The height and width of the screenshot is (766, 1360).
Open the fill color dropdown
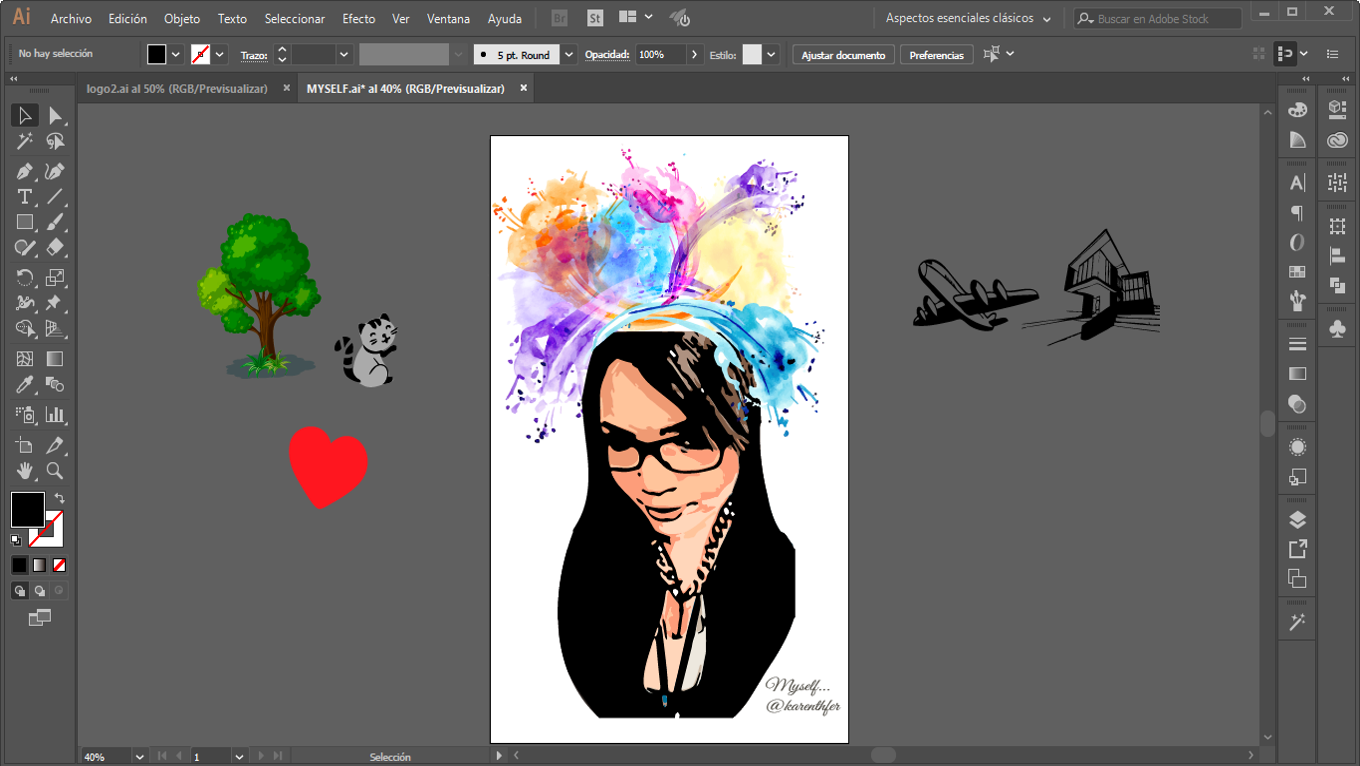pyautogui.click(x=176, y=54)
